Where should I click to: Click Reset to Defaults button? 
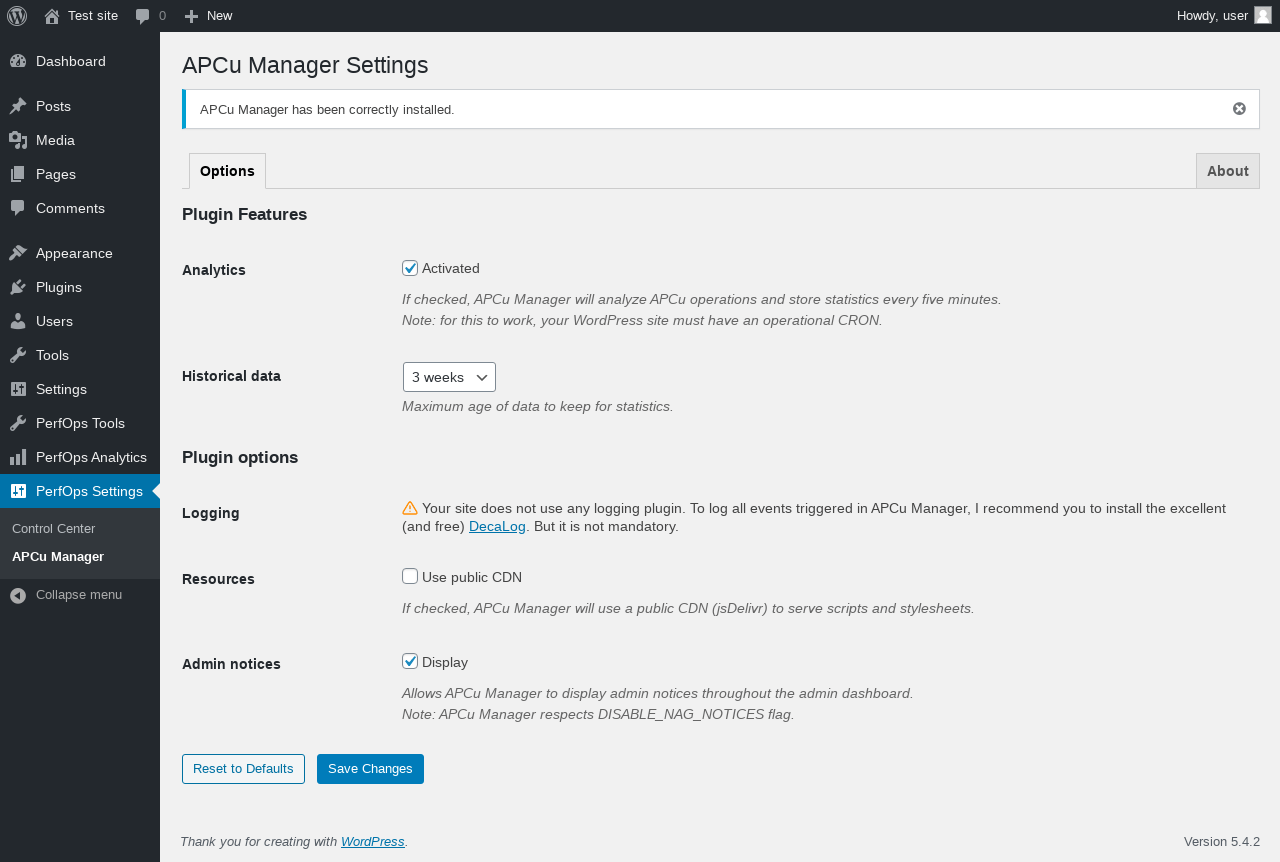(x=243, y=769)
